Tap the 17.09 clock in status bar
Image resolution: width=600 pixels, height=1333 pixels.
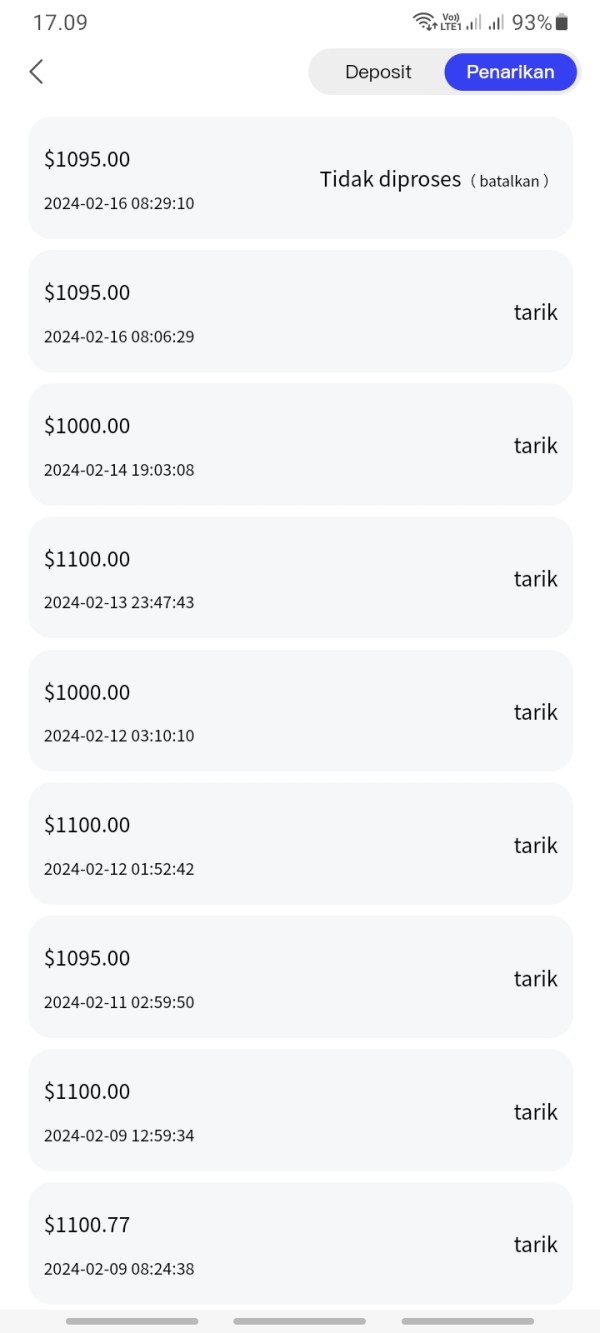coord(60,22)
